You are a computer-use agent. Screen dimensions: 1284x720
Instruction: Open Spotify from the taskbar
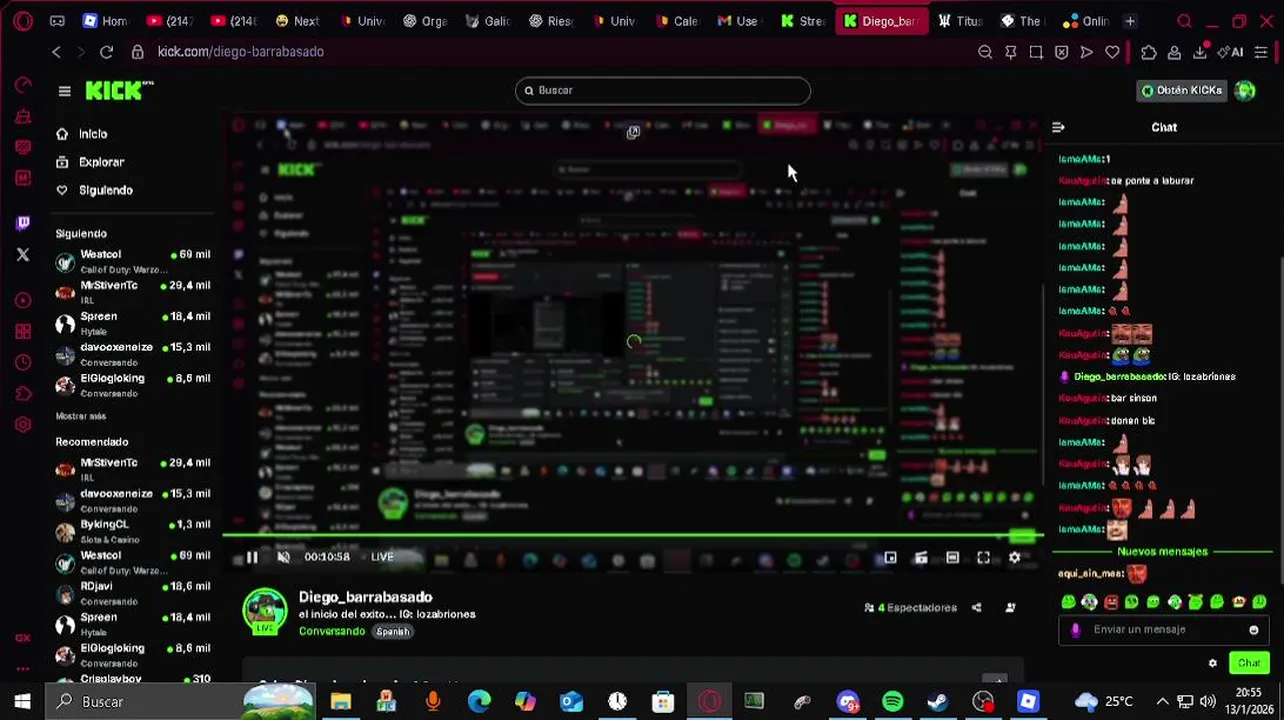pyautogui.click(x=892, y=702)
